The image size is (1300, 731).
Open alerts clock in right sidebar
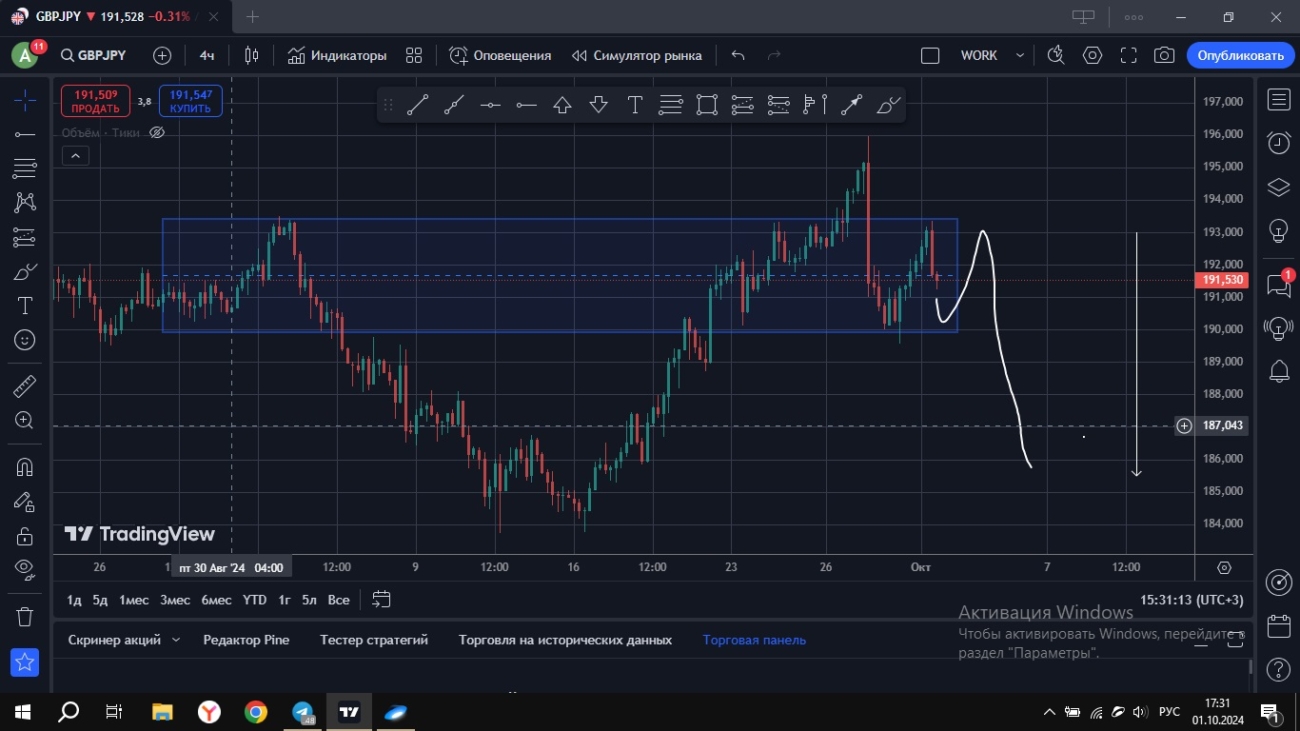tap(1278, 143)
